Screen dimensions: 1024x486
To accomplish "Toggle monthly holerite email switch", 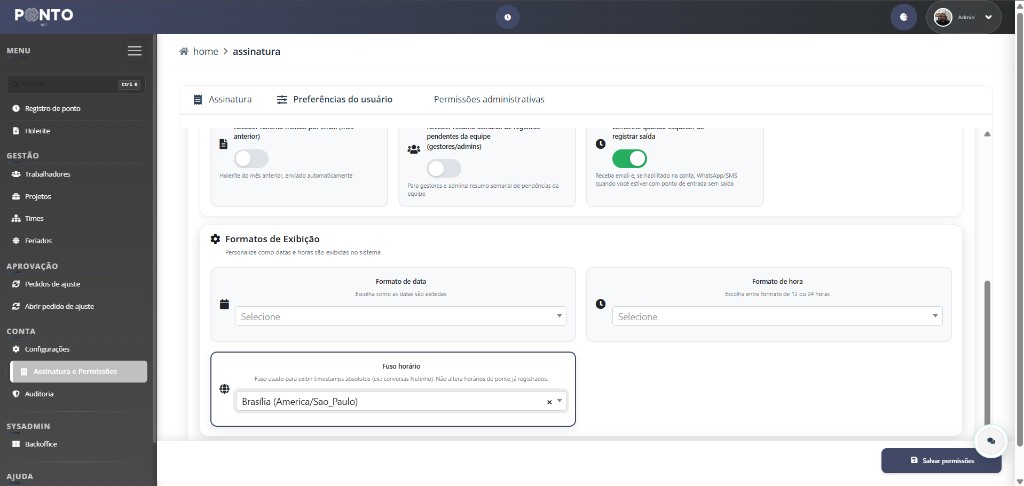I will (251, 159).
